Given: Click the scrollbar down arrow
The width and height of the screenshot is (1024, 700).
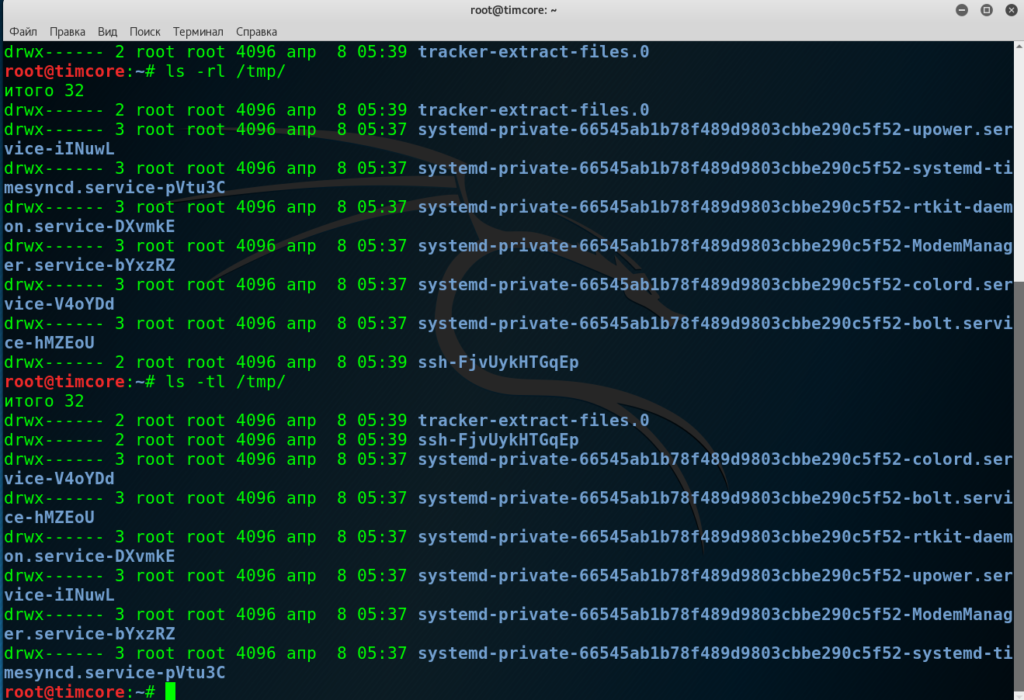Looking at the screenshot, I should coord(1017,694).
